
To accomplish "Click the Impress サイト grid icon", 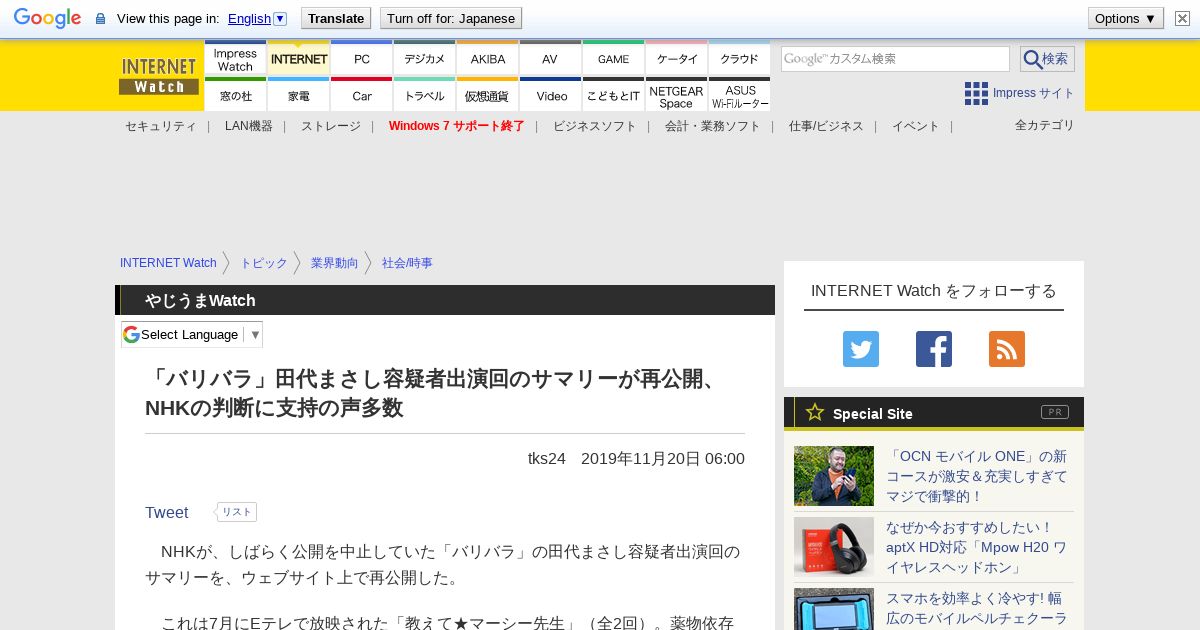I will point(976,93).
